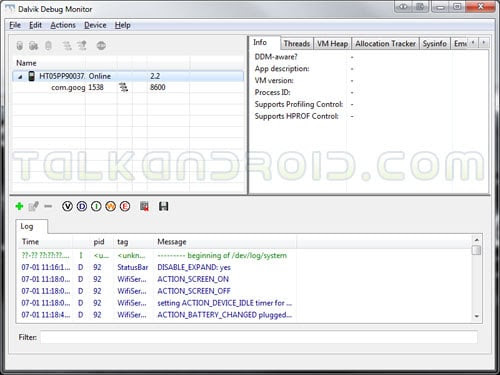Collapse the HT05PP90037 device tree node
The image size is (500, 375).
[x=20, y=77]
